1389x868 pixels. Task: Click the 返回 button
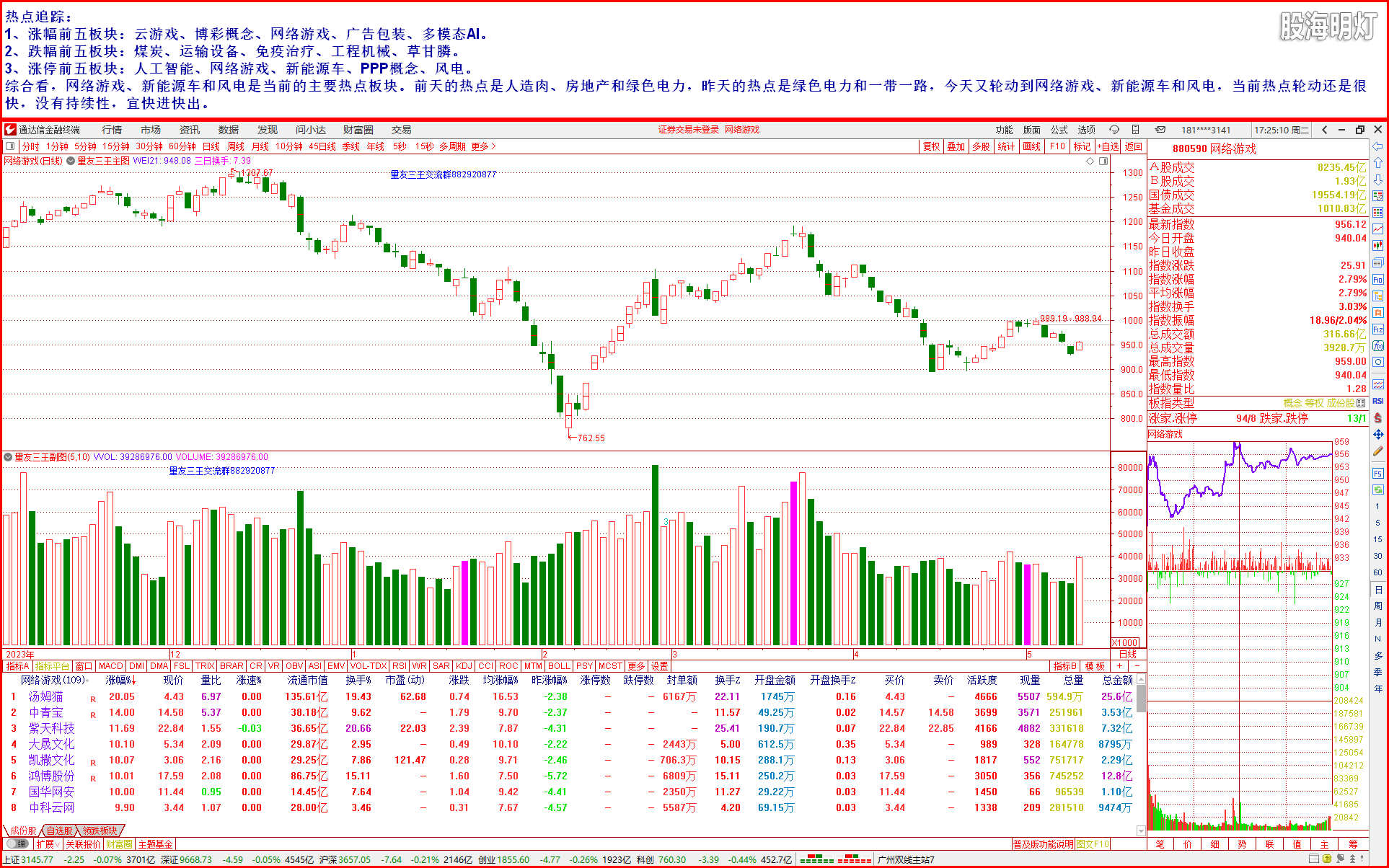1134,146
